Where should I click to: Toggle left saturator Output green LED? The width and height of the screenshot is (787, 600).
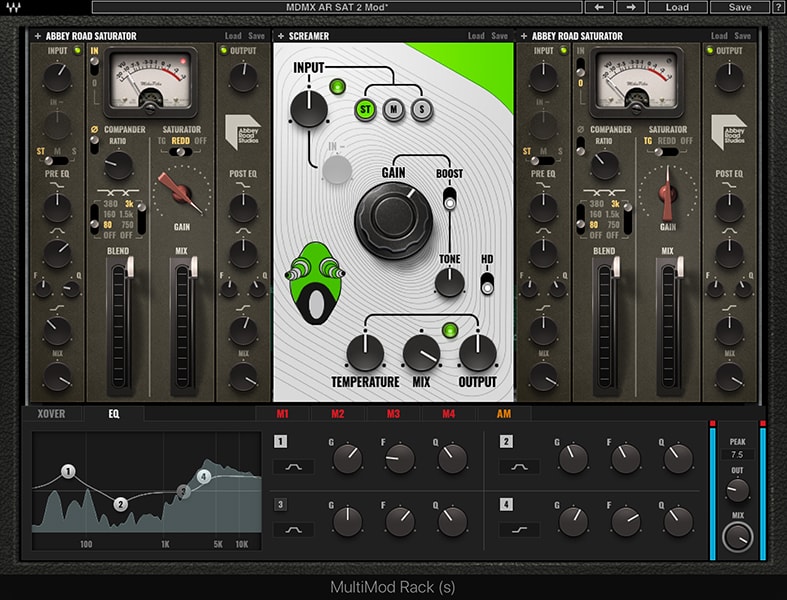[223, 50]
